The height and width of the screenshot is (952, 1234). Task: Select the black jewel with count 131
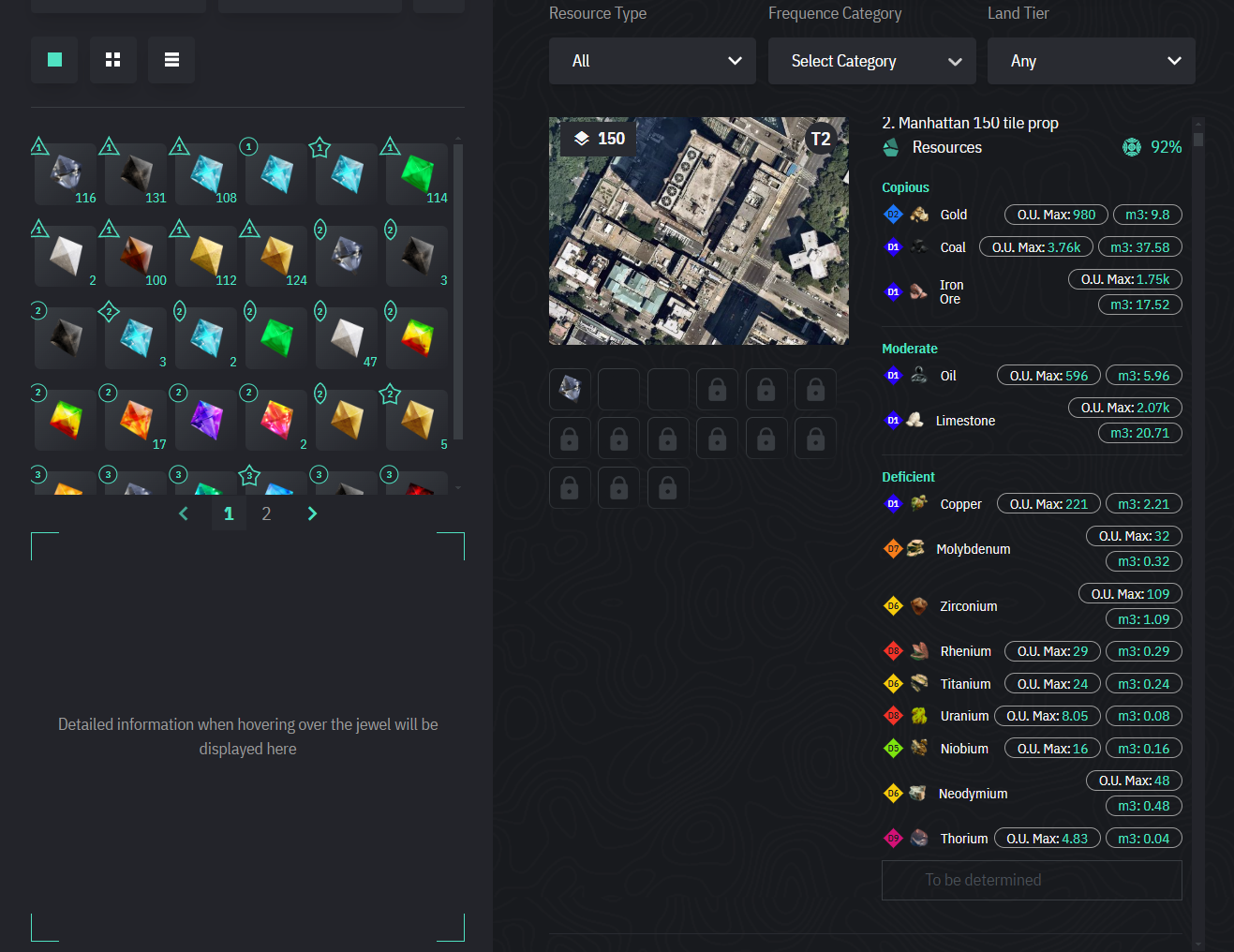pos(136,174)
